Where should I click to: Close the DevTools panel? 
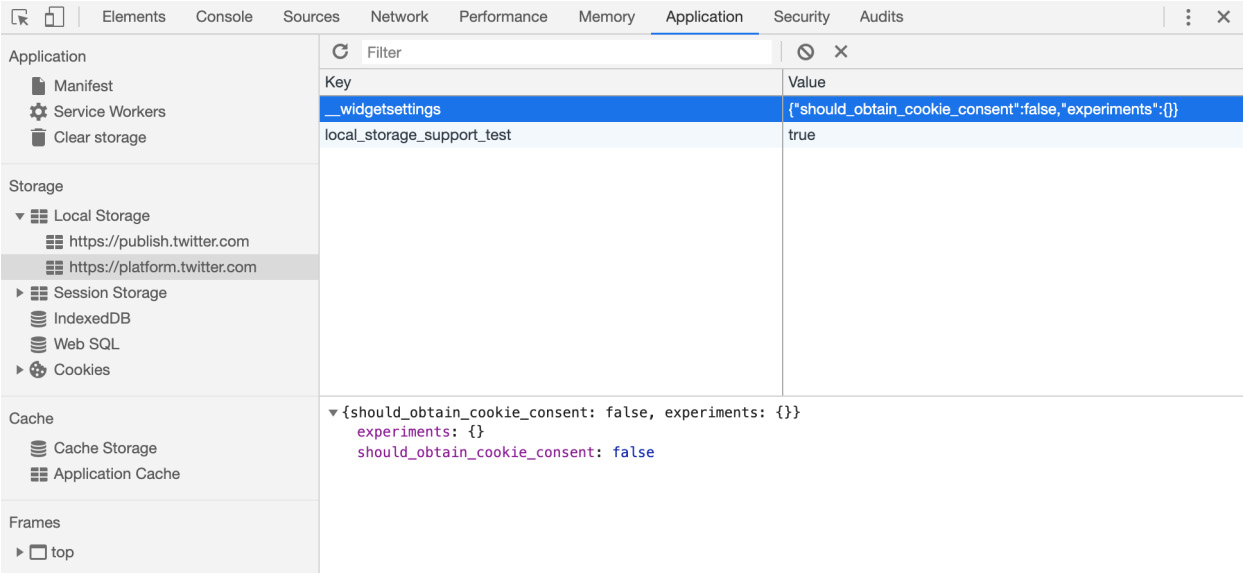point(1223,17)
